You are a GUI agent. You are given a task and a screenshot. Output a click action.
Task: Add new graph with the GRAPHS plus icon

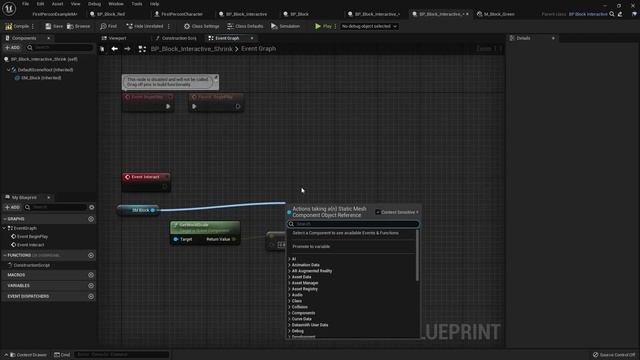[x=91, y=219]
